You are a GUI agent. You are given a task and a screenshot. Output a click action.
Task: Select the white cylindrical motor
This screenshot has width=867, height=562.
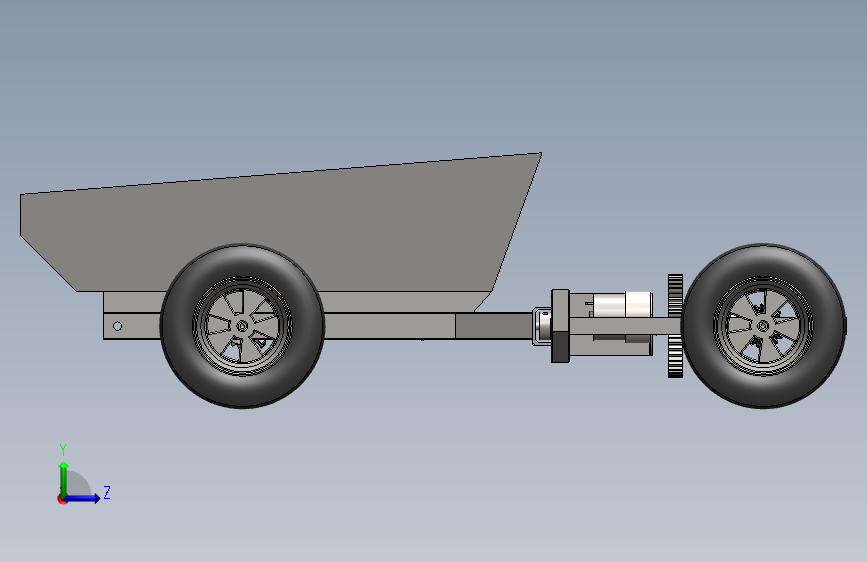(623, 304)
